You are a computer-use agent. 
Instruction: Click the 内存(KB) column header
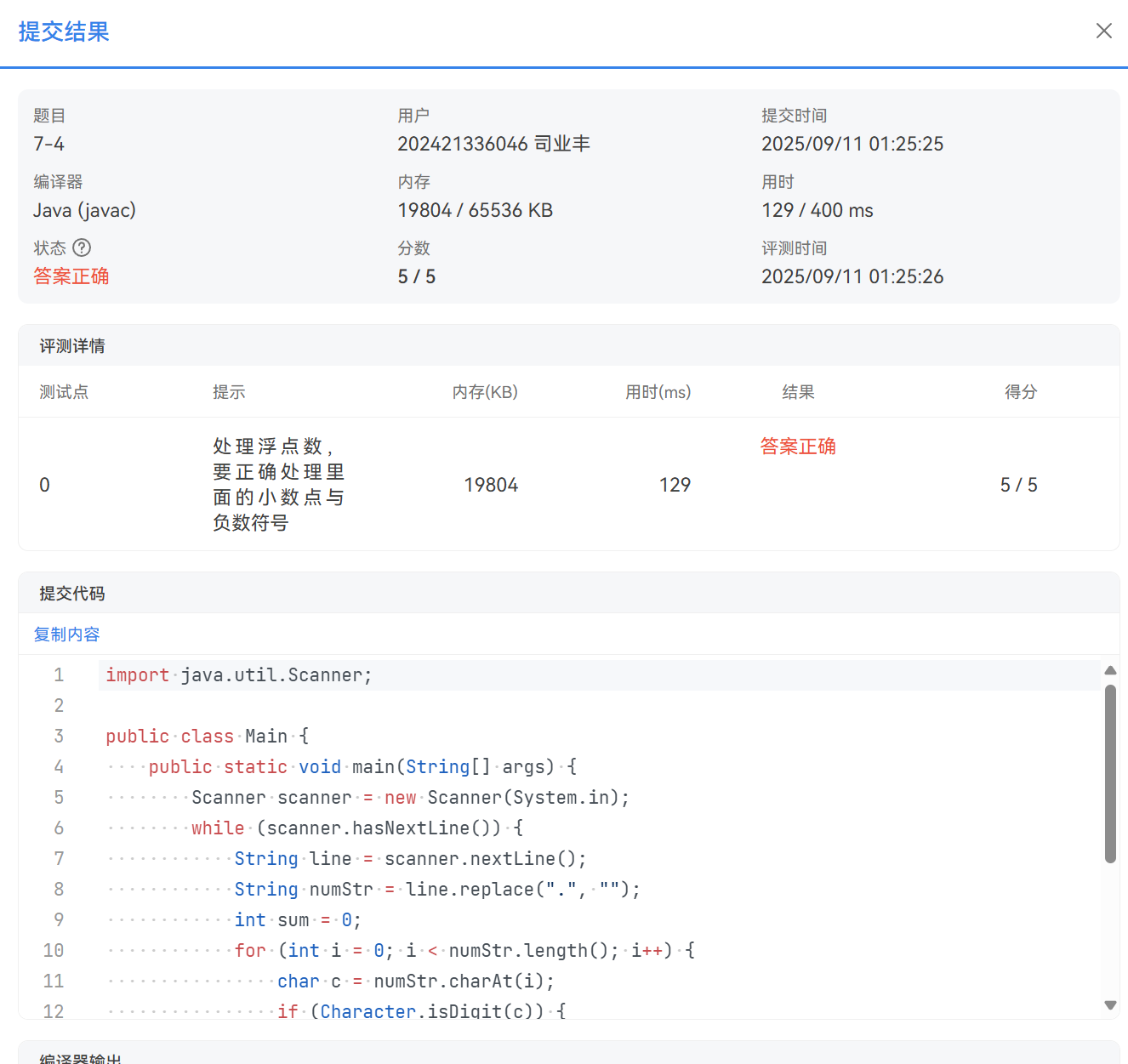tap(485, 392)
